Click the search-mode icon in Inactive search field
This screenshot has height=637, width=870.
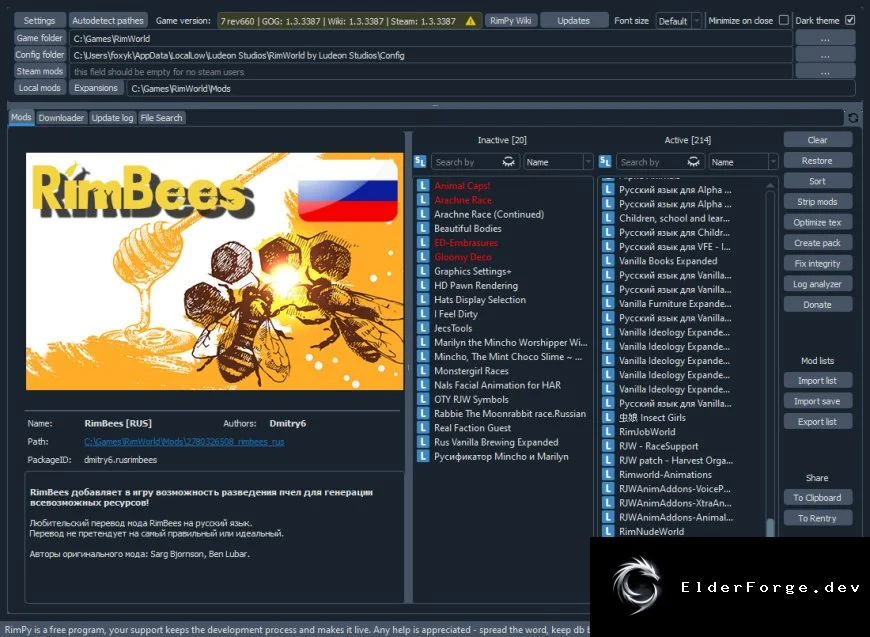[x=508, y=161]
